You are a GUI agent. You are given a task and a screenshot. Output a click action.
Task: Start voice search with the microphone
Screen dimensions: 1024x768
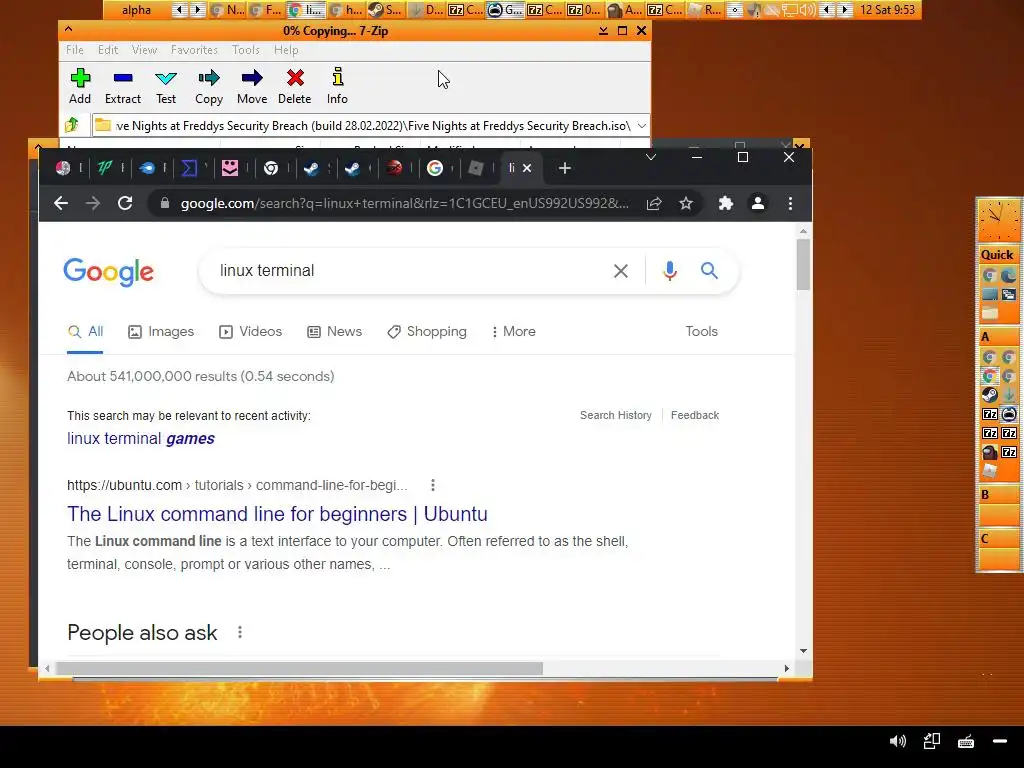(669, 271)
